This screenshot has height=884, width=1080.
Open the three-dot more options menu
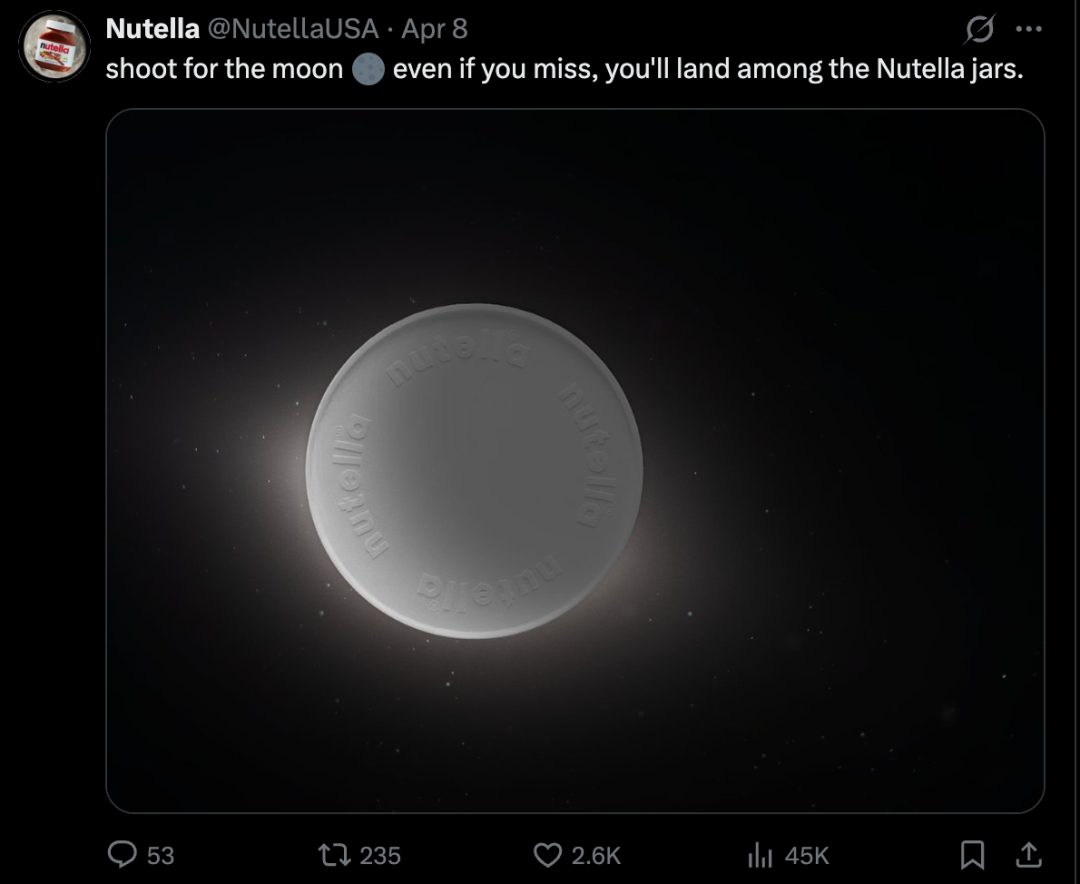pyautogui.click(x=1028, y=28)
